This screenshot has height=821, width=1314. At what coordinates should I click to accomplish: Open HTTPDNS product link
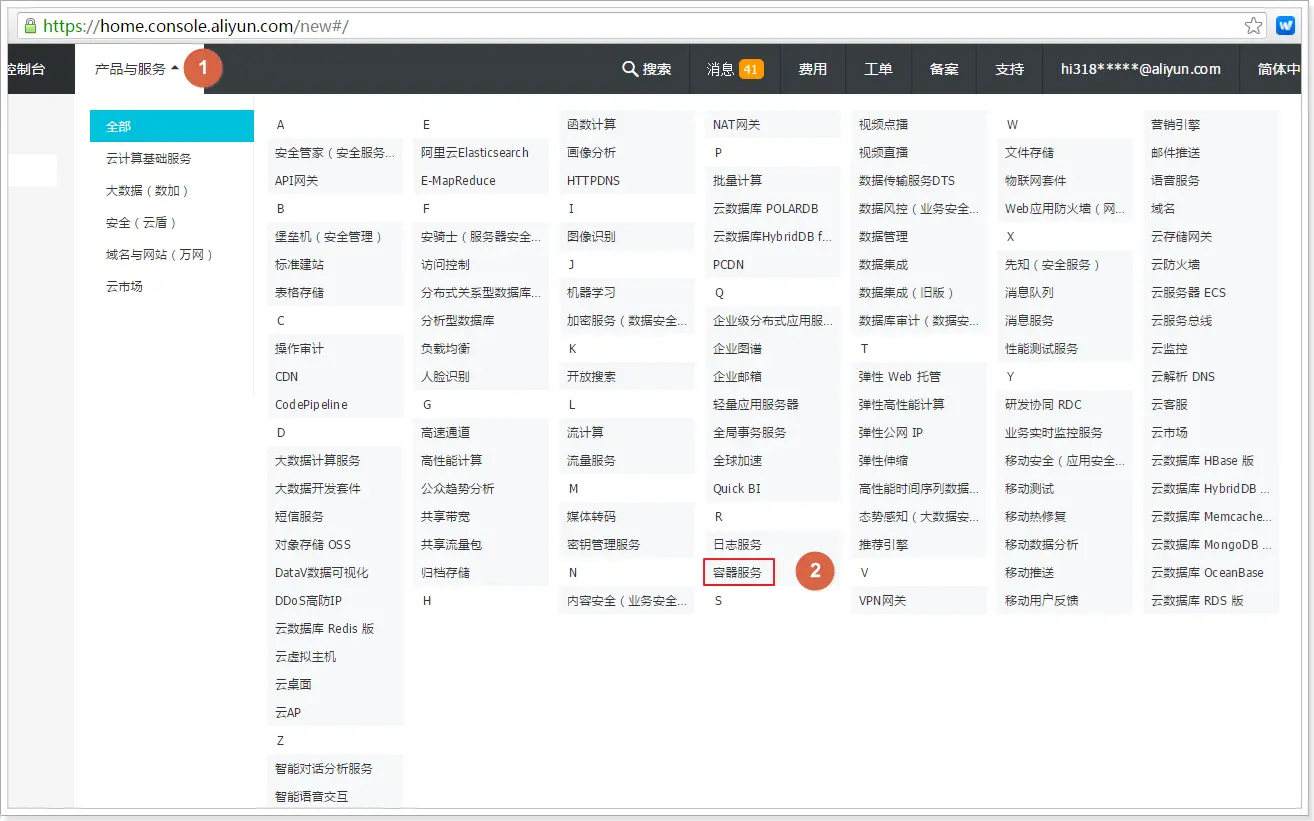593,181
